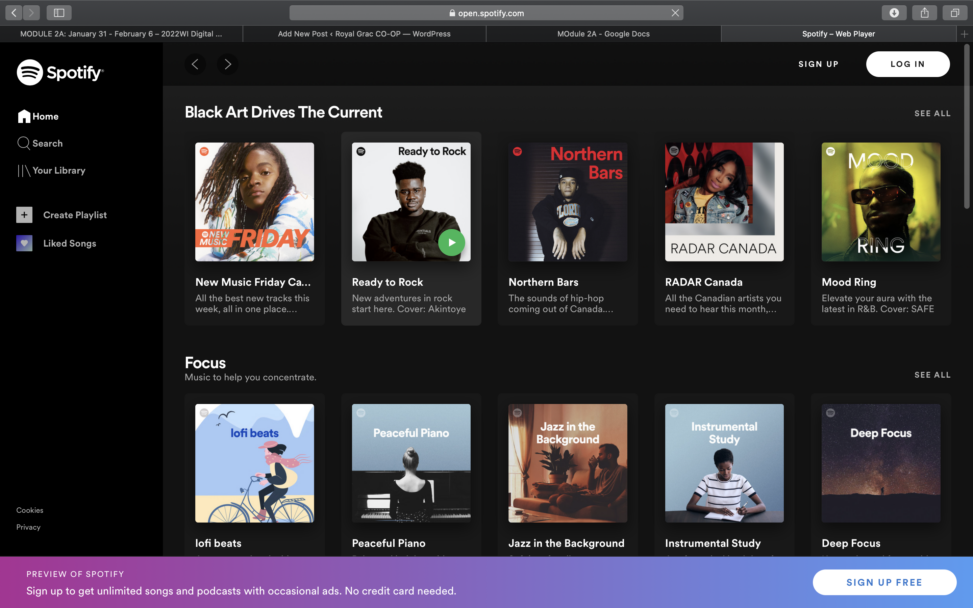Screen dimensions: 973x608
Task: Click the SIGN UP link
Action: click(x=818, y=64)
